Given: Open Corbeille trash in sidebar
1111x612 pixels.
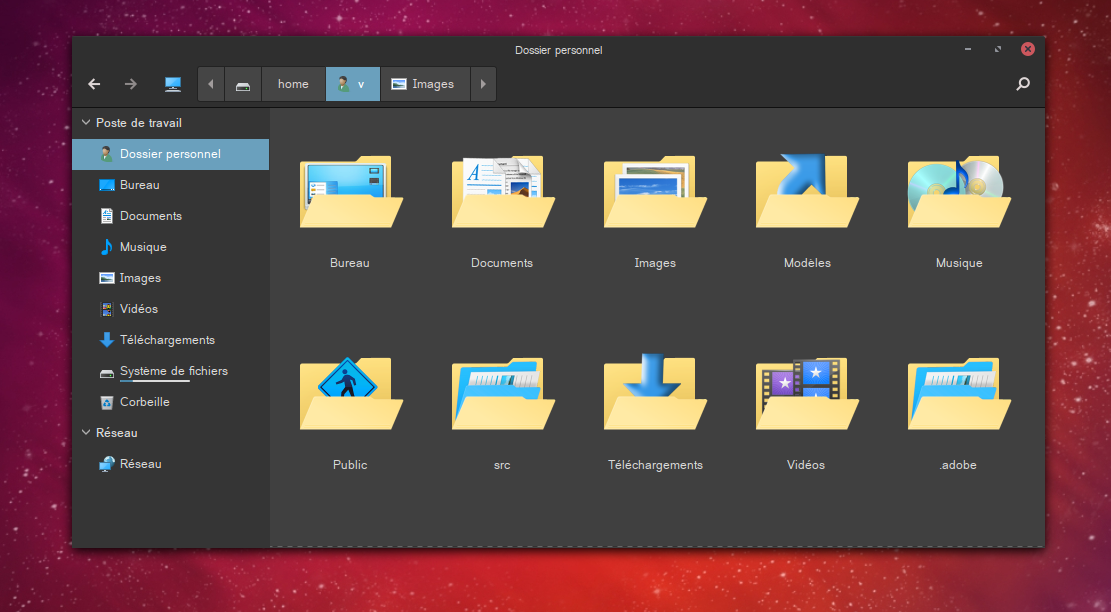Looking at the screenshot, I should pos(171,402).
